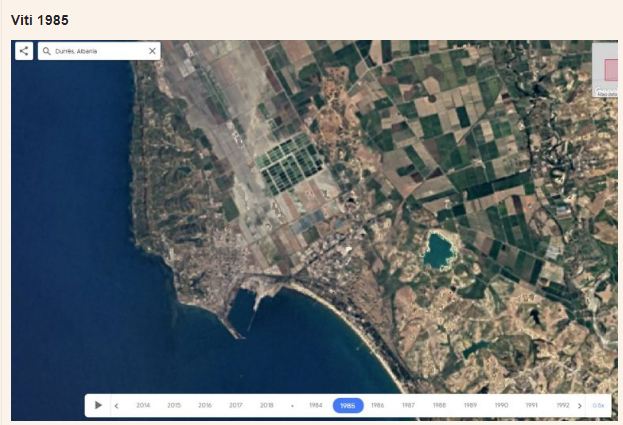Viewport: 623px width, 425px height.
Task: Open the minimap thumbnail in corner
Action: click(606, 70)
